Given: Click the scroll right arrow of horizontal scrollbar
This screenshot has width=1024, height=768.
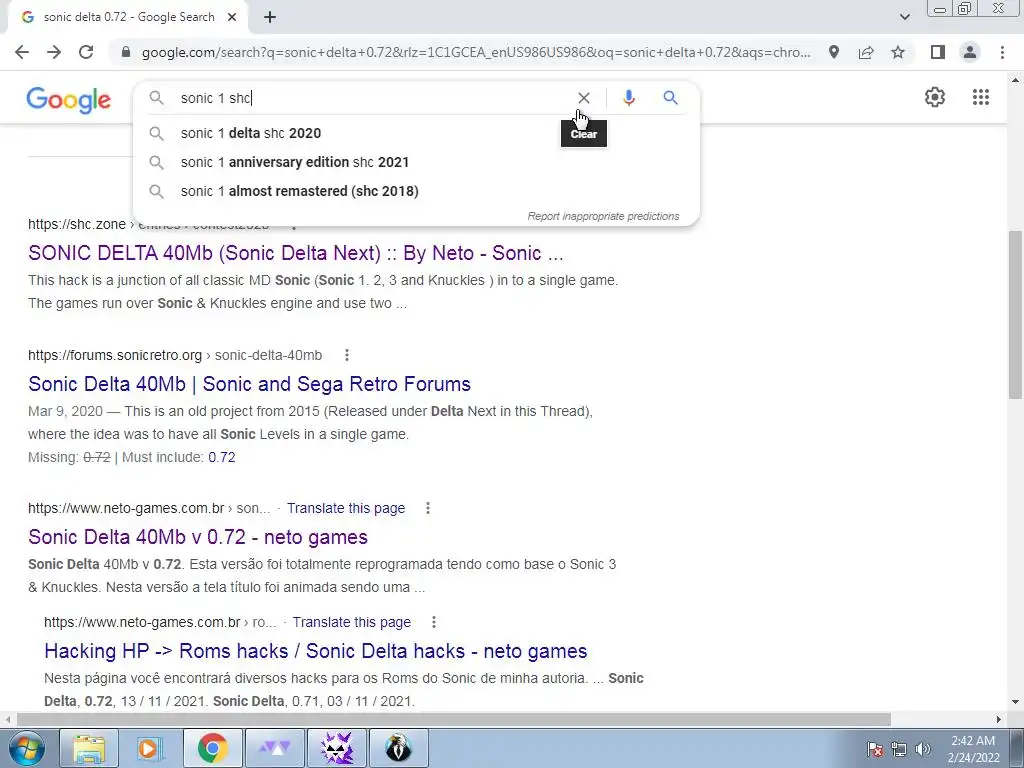Looking at the screenshot, I should pos(999,720).
